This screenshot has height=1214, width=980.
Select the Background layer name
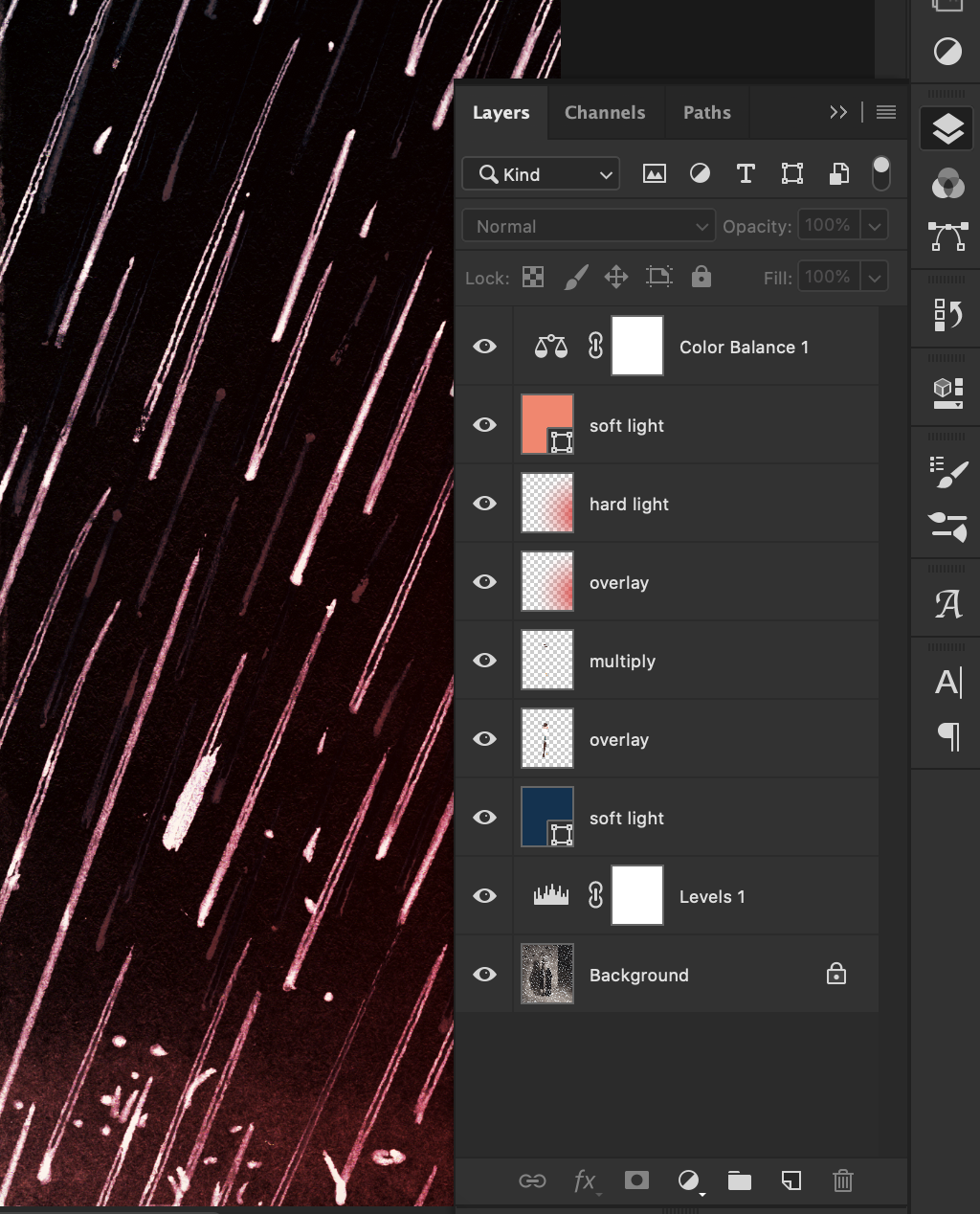click(638, 975)
